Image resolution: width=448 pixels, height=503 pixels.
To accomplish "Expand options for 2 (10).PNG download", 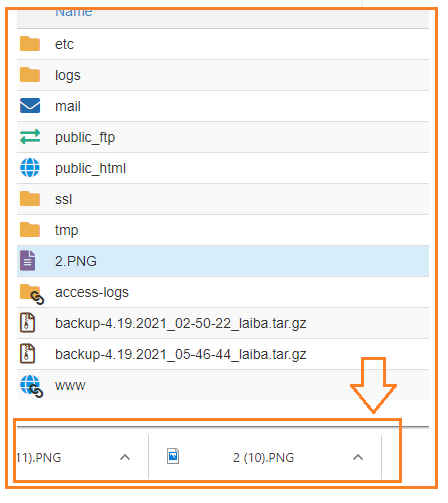I will (358, 457).
